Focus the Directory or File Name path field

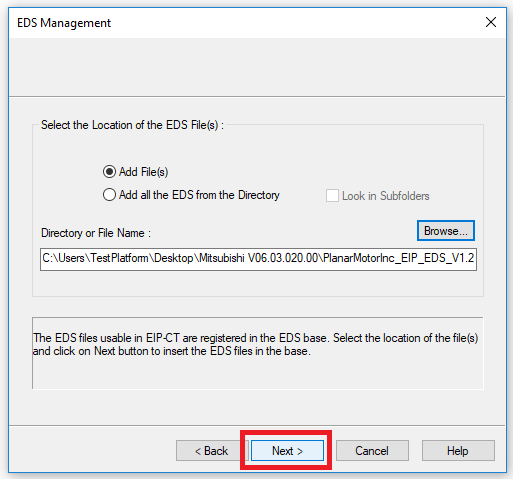point(258,259)
